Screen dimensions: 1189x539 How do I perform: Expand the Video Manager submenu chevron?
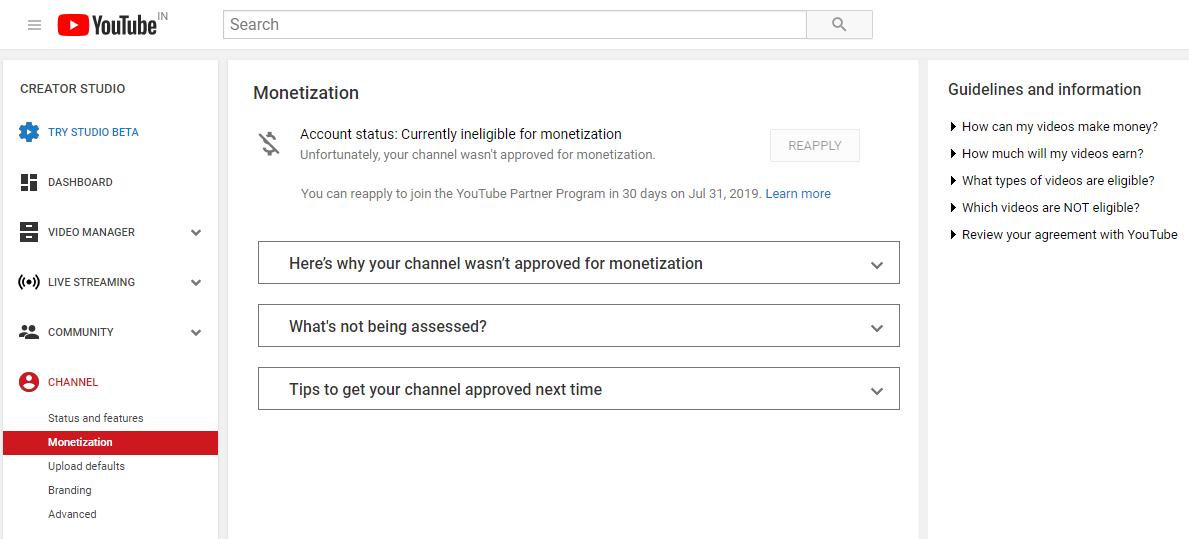coord(196,233)
